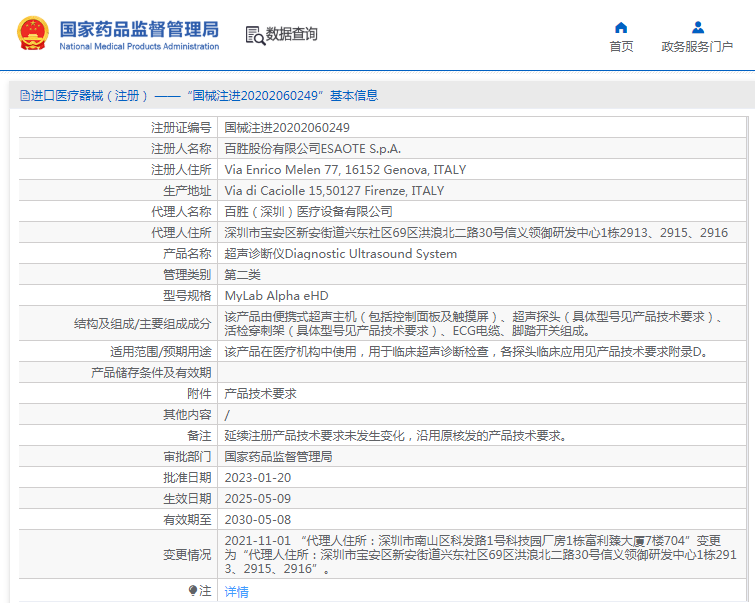Select product name Diagnostic Ultrasound System
This screenshot has height=603, width=755.
pyautogui.click(x=340, y=254)
